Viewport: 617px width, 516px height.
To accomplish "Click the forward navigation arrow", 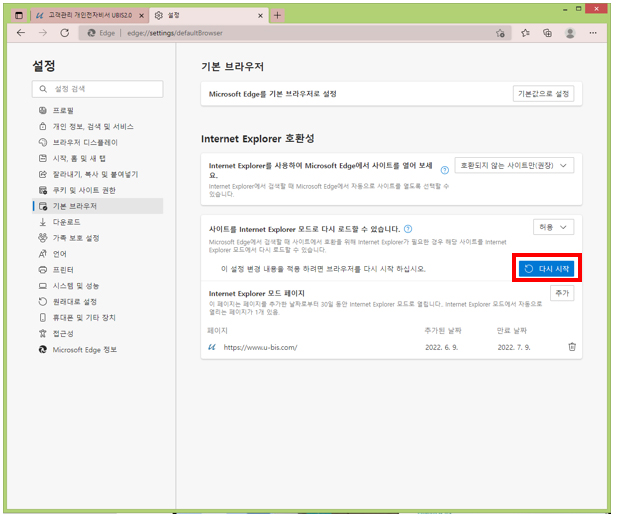I will click(43, 33).
